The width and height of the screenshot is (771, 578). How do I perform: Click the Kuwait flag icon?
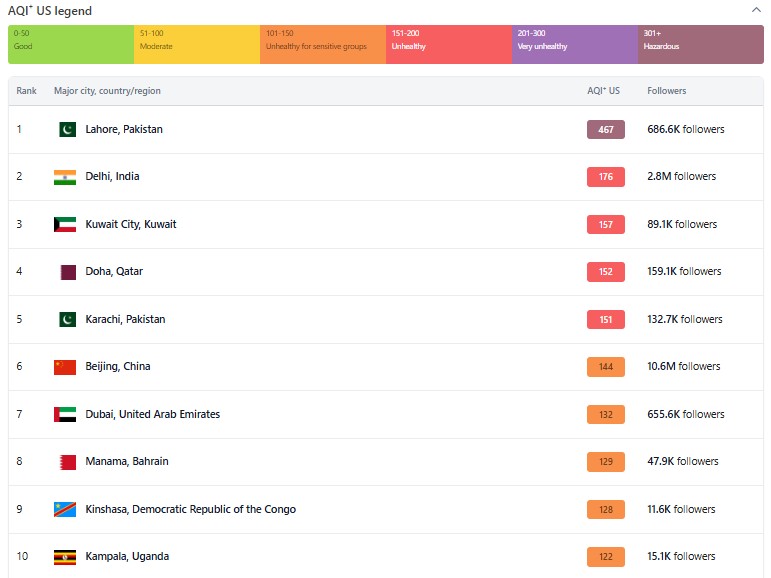65,224
